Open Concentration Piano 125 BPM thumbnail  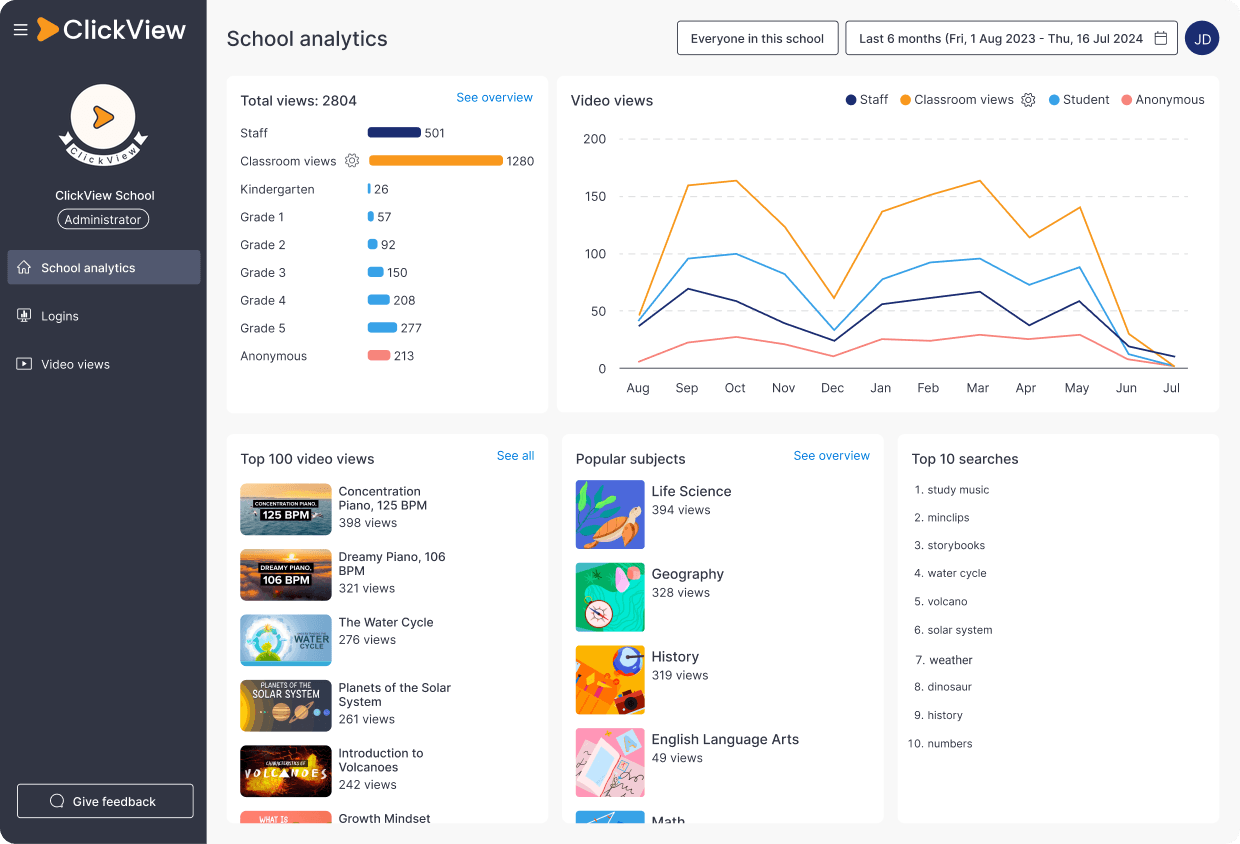click(285, 509)
